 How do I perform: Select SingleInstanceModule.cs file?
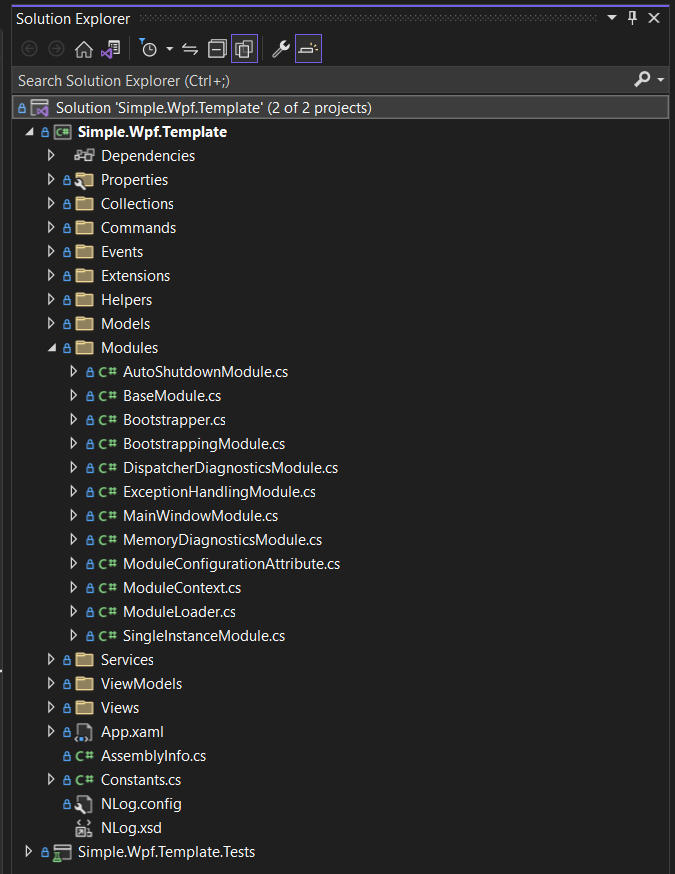coord(204,635)
